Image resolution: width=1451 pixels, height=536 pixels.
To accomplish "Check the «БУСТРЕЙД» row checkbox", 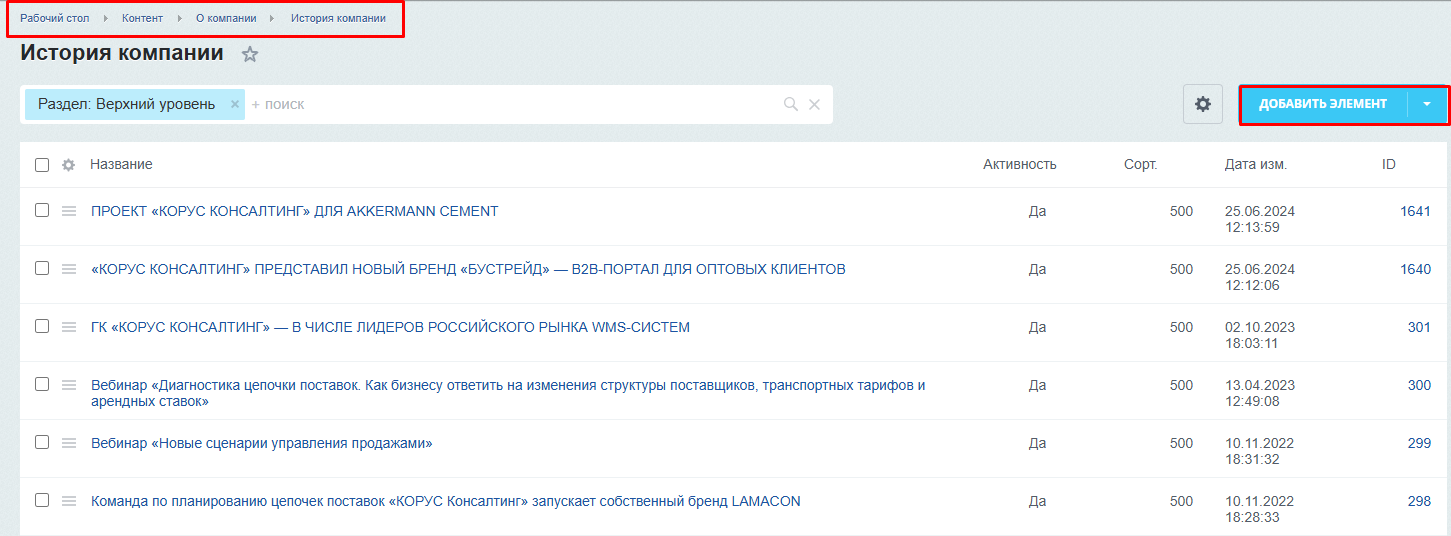I will click(x=42, y=268).
